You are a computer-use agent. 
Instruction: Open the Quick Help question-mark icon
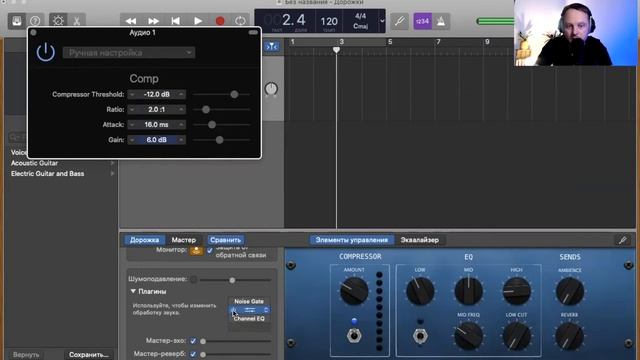tap(35, 20)
